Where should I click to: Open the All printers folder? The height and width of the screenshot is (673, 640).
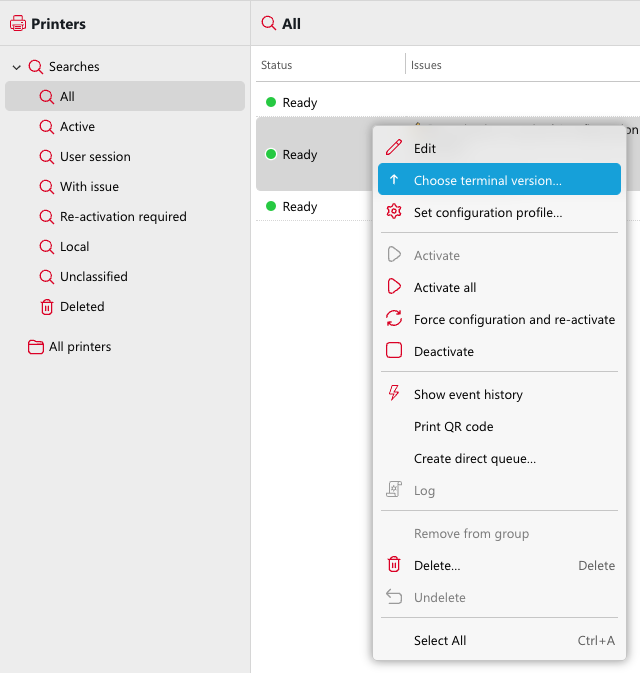pyautogui.click(x=80, y=347)
